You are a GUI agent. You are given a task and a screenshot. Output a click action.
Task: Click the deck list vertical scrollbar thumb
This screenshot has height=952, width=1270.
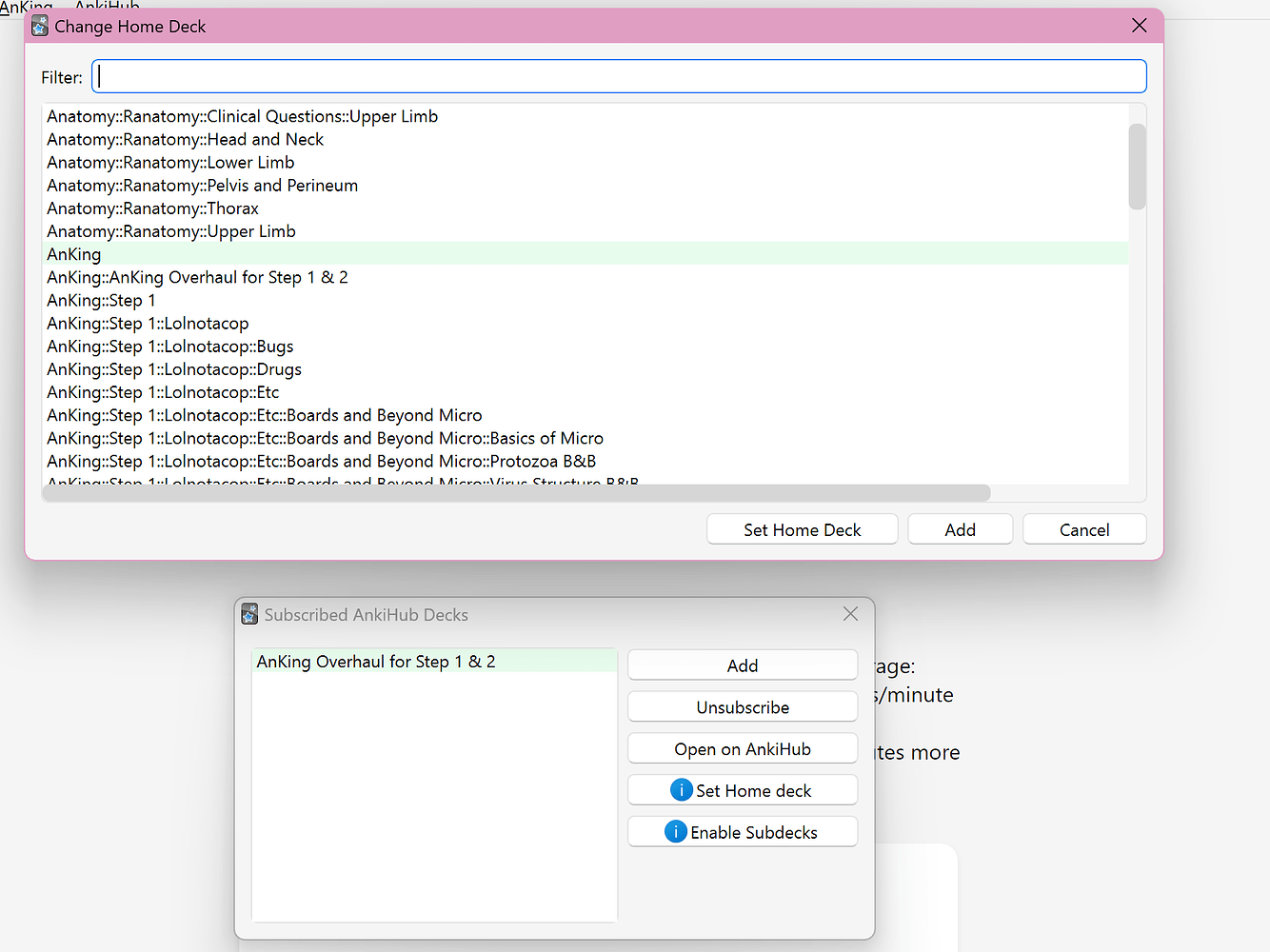pyautogui.click(x=1137, y=166)
